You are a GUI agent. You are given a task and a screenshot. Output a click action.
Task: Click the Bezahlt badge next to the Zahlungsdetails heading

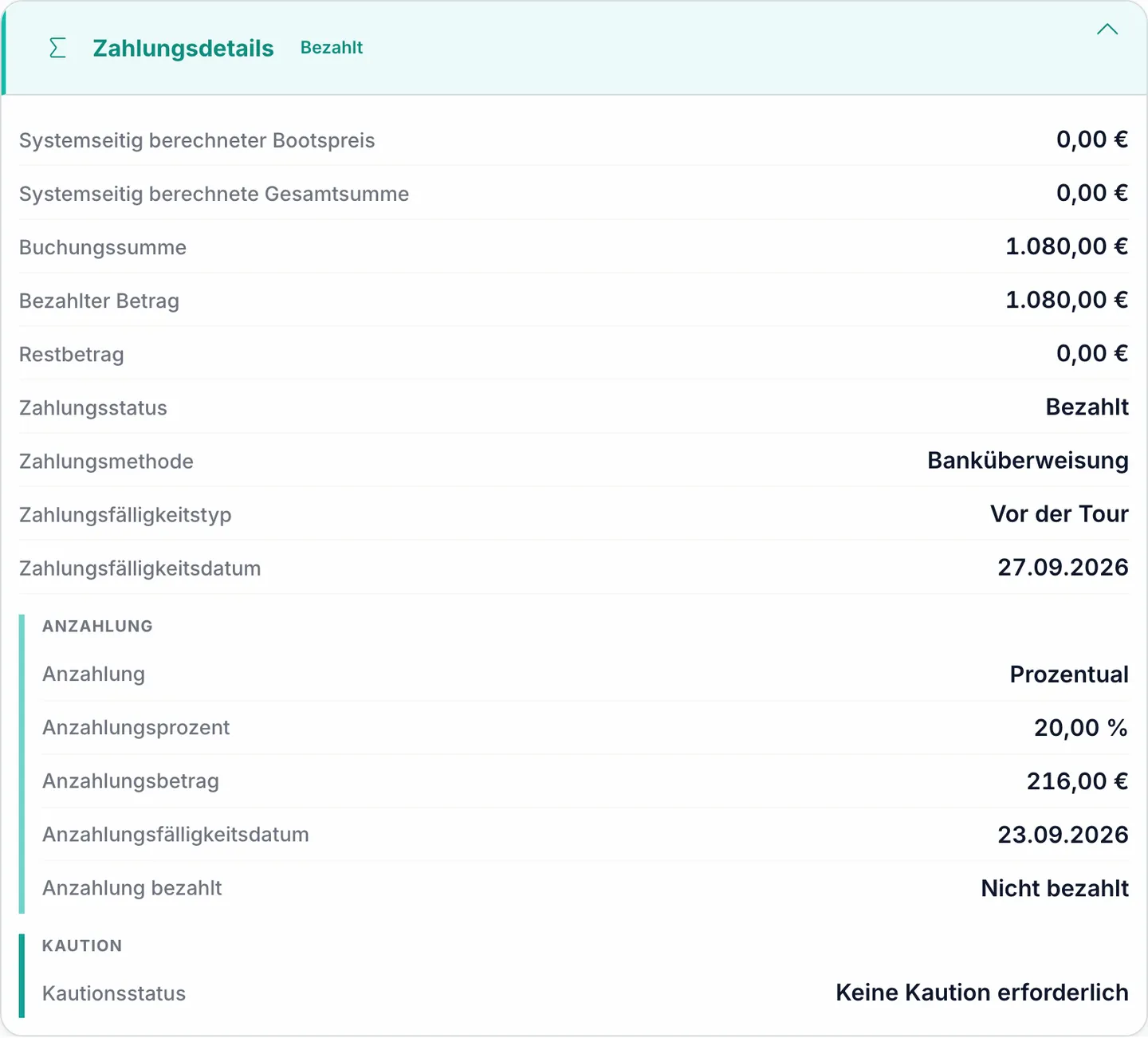pos(332,48)
